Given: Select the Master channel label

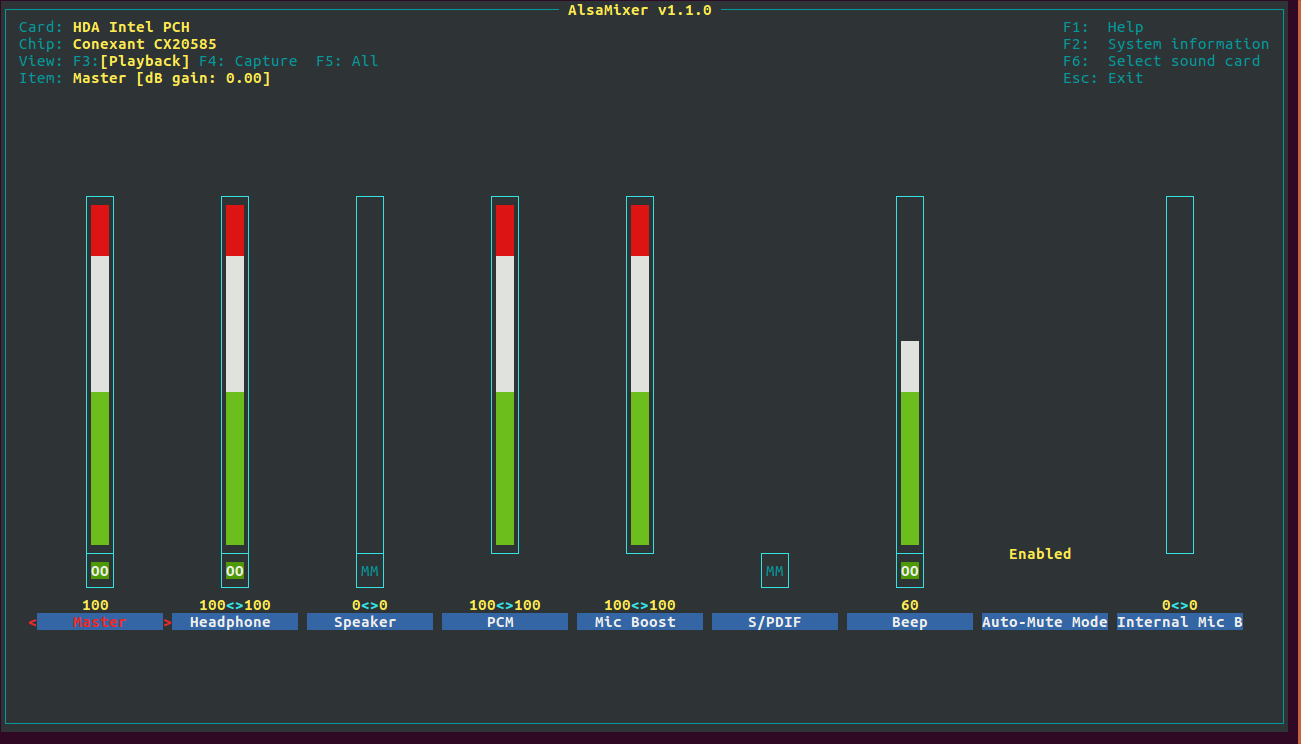Looking at the screenshot, I should (100, 622).
